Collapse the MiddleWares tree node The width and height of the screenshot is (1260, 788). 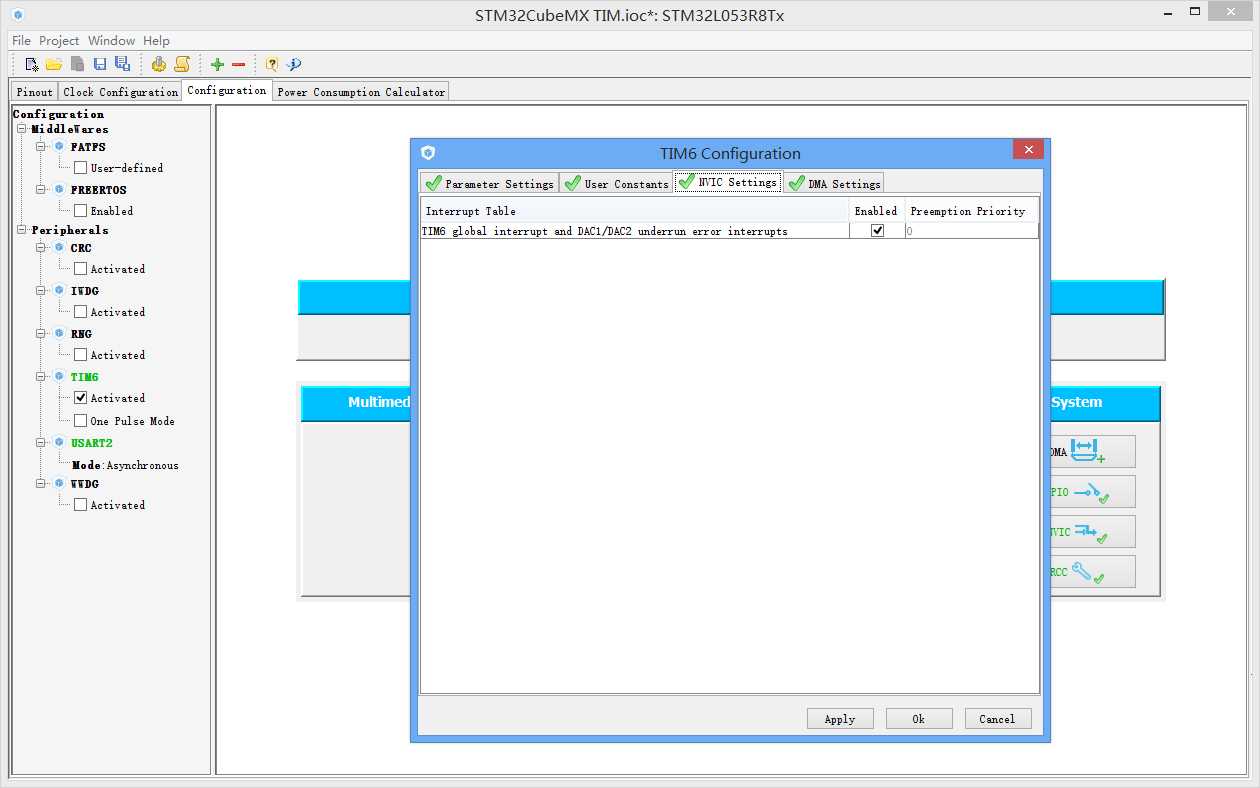[22, 129]
